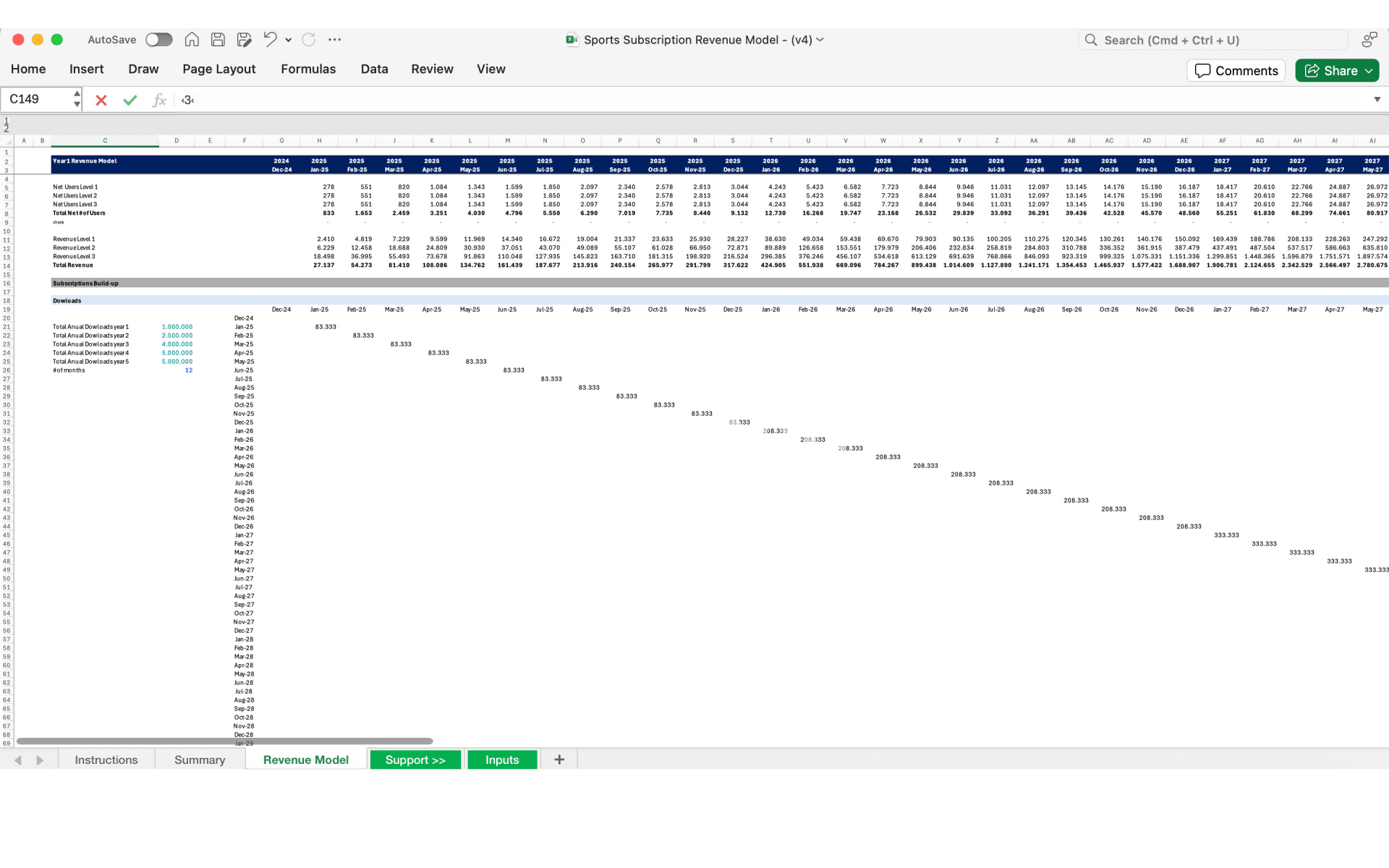Open the Insert Function fx dialog
The width and height of the screenshot is (1389, 868).
(x=159, y=100)
